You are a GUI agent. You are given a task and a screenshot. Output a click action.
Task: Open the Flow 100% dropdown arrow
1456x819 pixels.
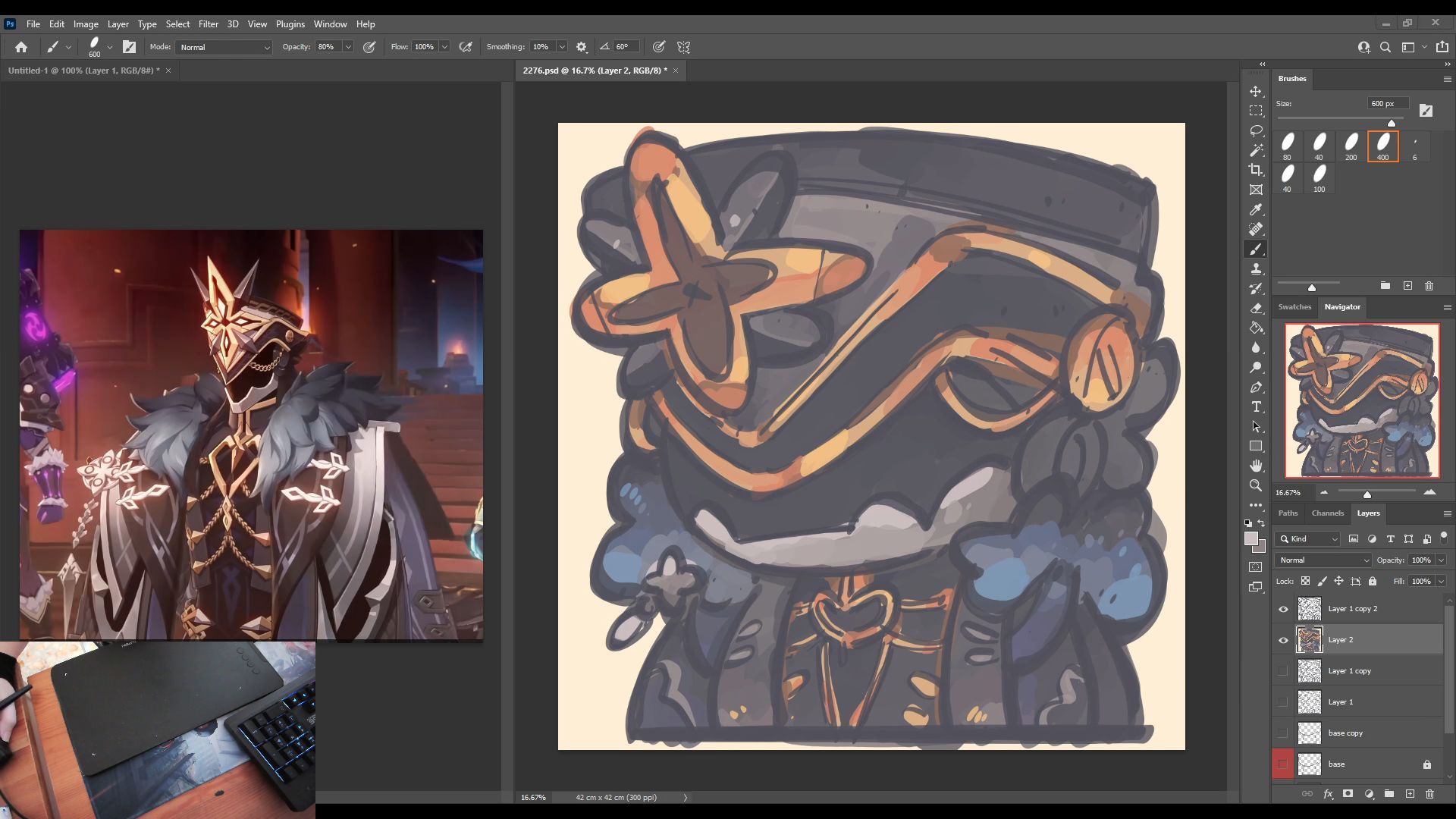tap(444, 47)
